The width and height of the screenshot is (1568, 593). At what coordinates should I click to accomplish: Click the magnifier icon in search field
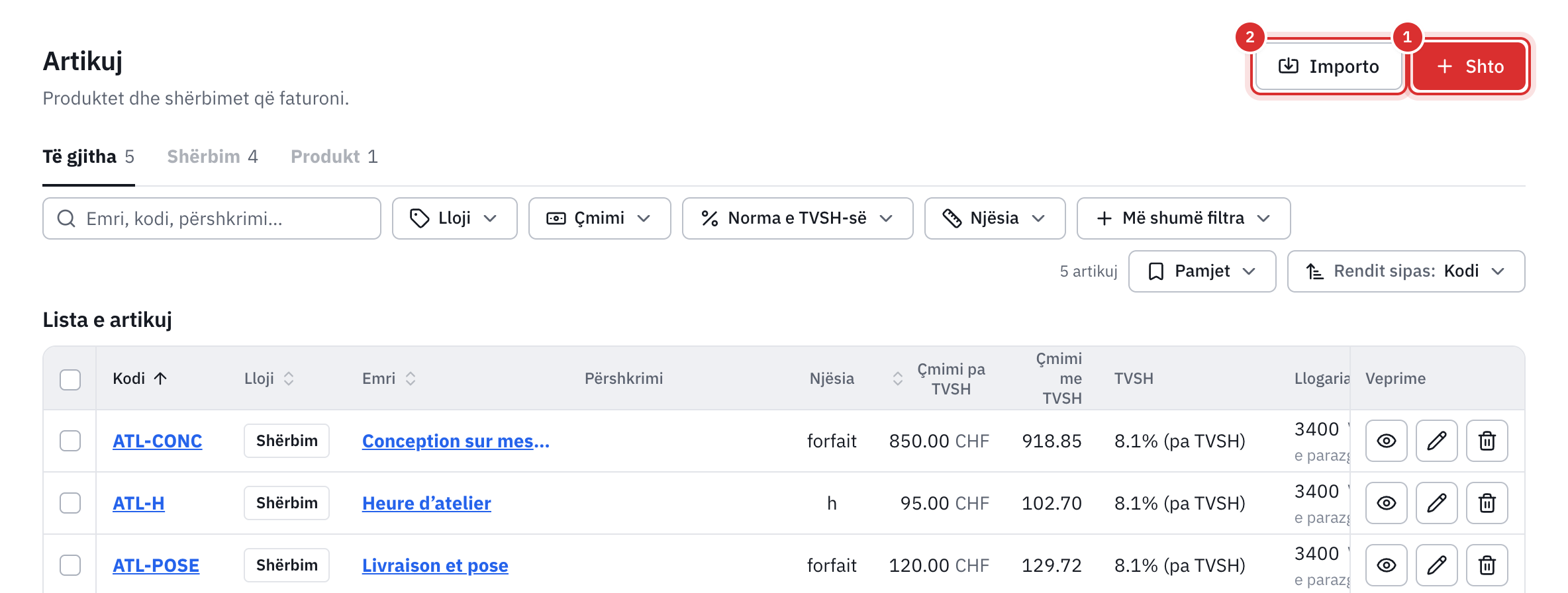[x=66, y=218]
